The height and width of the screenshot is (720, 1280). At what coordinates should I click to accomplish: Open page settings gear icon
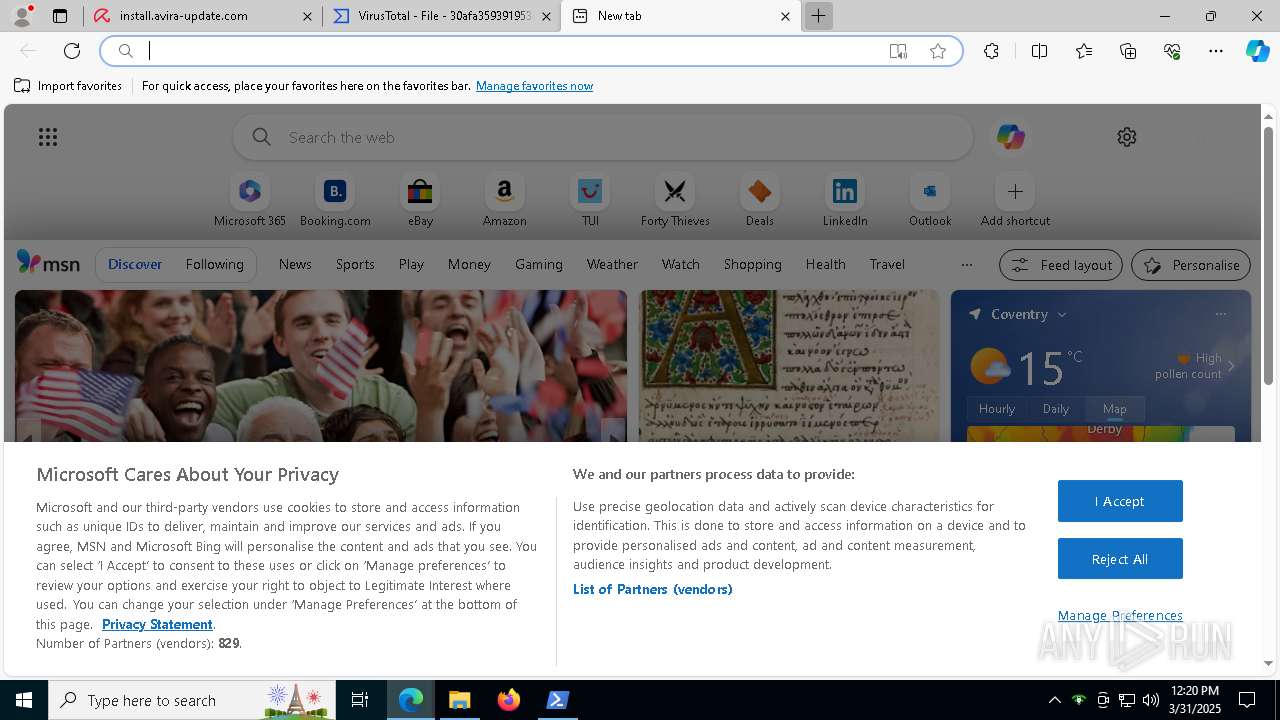[x=1127, y=137]
